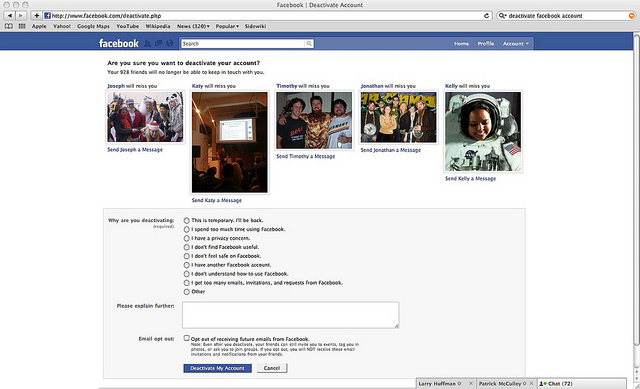Viewport: 640px width, 389px height.
Task: Click the add bookmark plus button
Action: (36, 16)
